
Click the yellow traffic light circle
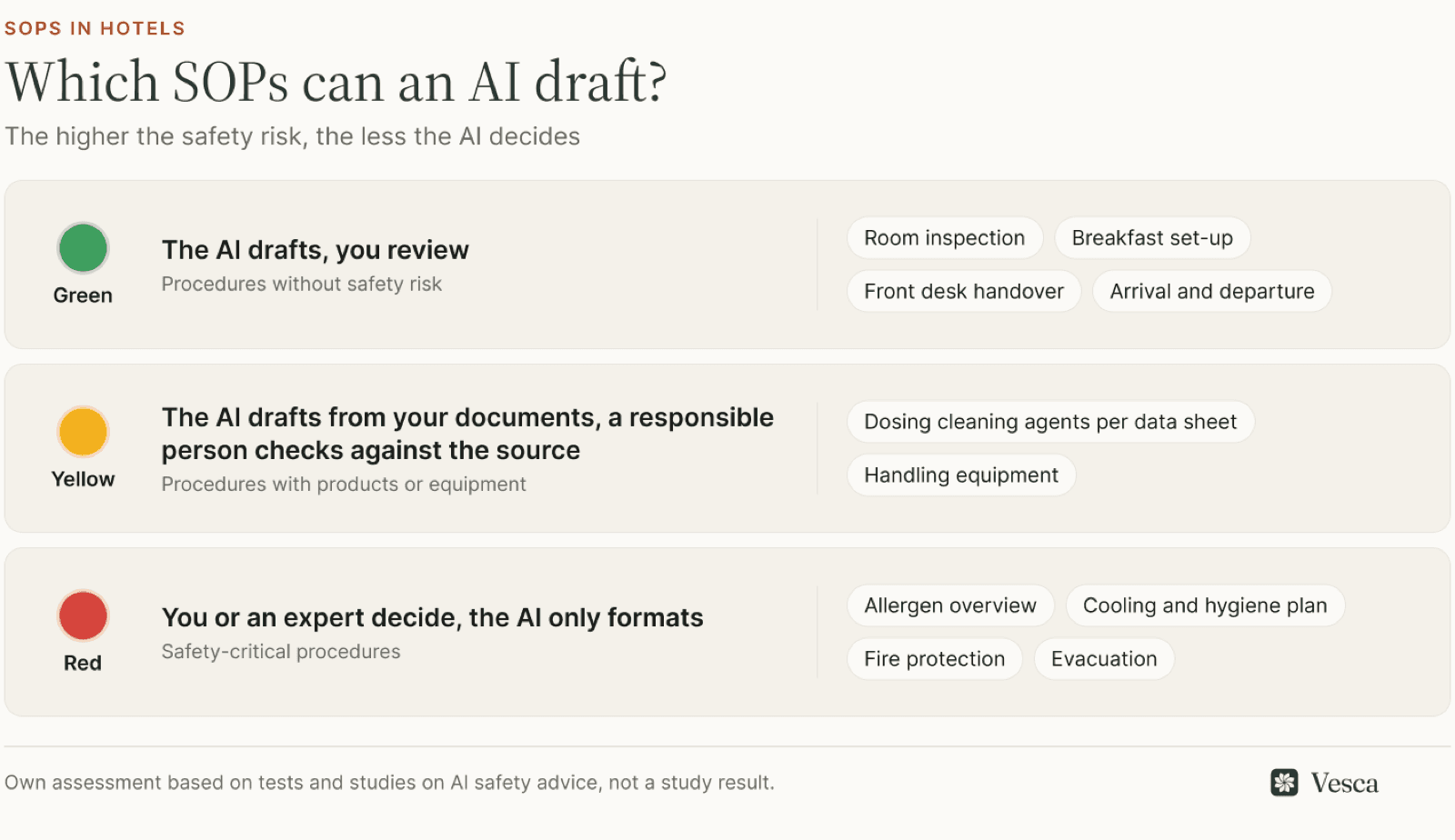tap(83, 432)
